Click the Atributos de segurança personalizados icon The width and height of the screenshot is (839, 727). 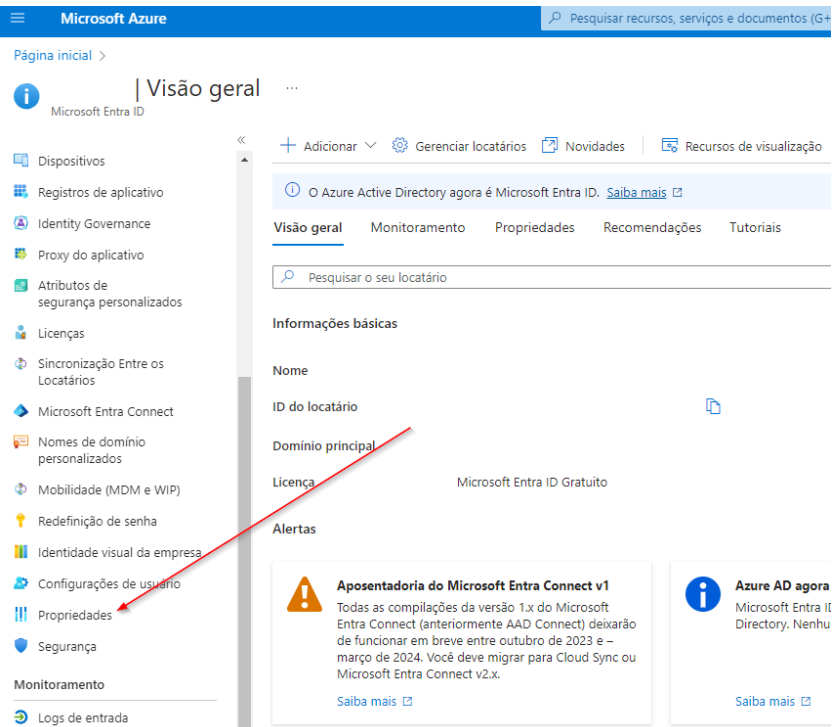click(21, 285)
